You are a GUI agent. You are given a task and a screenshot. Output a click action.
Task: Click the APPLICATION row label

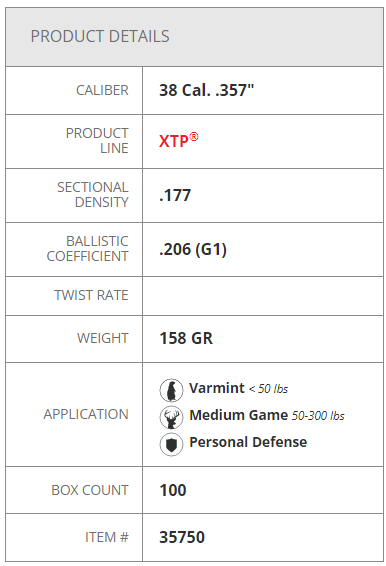[86, 414]
